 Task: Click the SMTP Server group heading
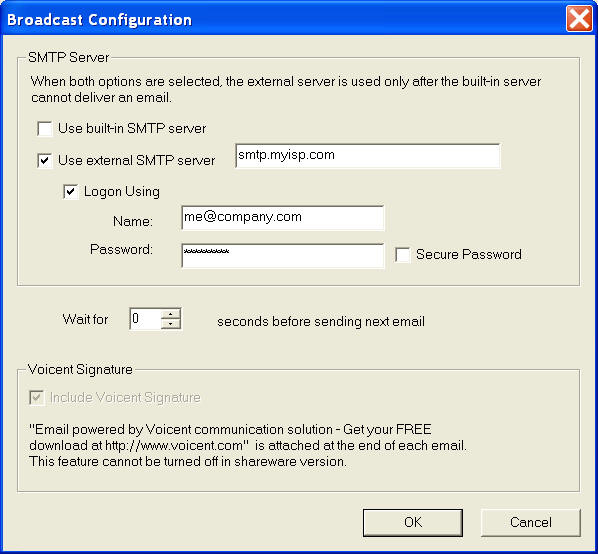point(69,58)
